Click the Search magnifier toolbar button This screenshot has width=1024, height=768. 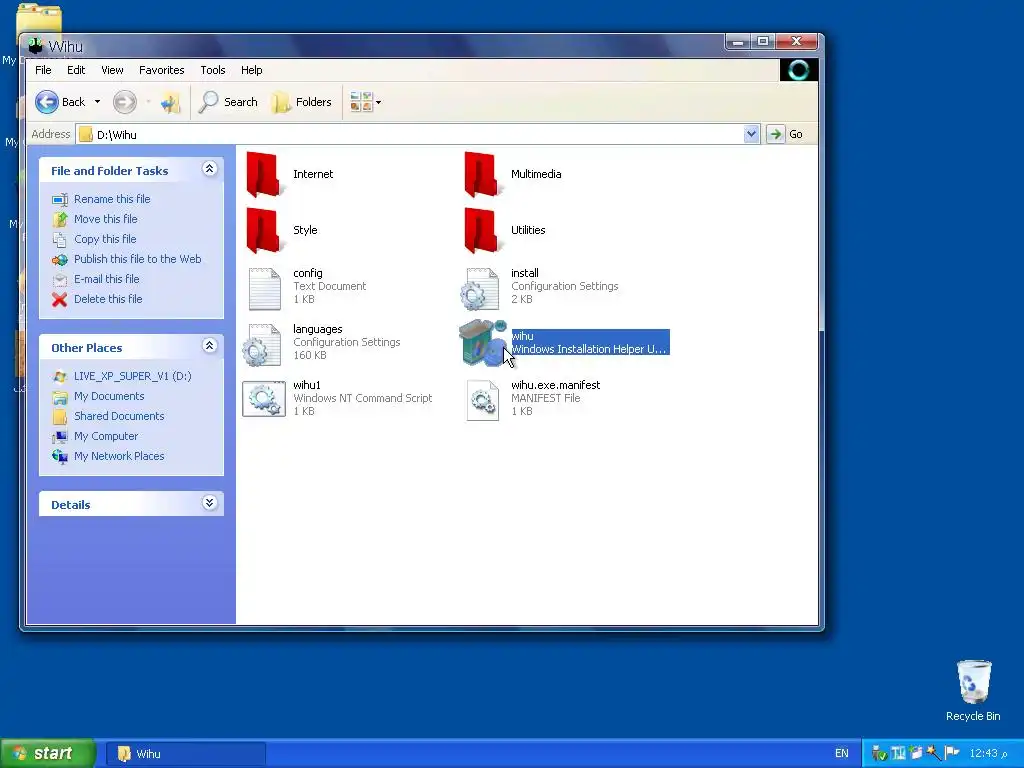228,102
